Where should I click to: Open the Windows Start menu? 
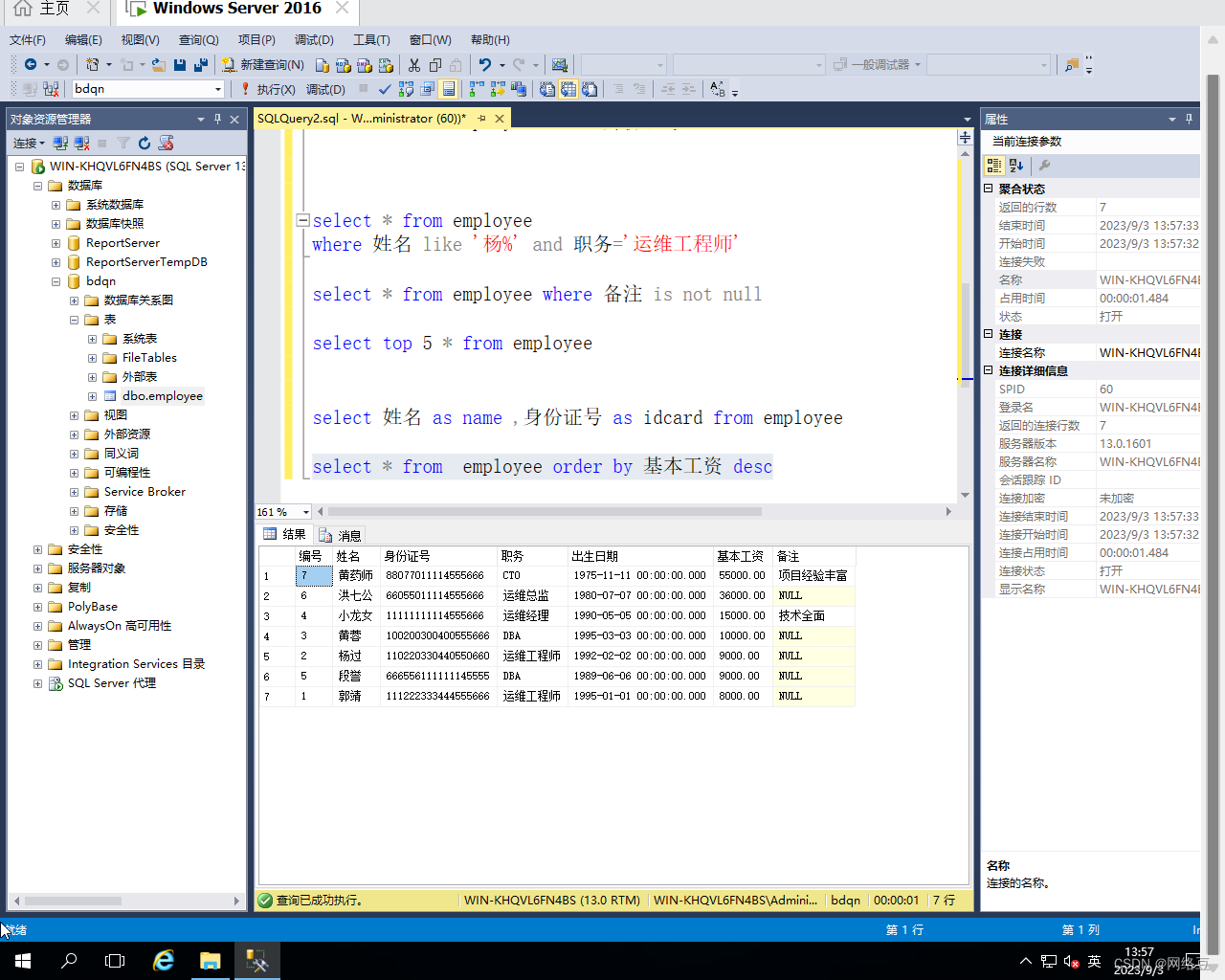23,961
